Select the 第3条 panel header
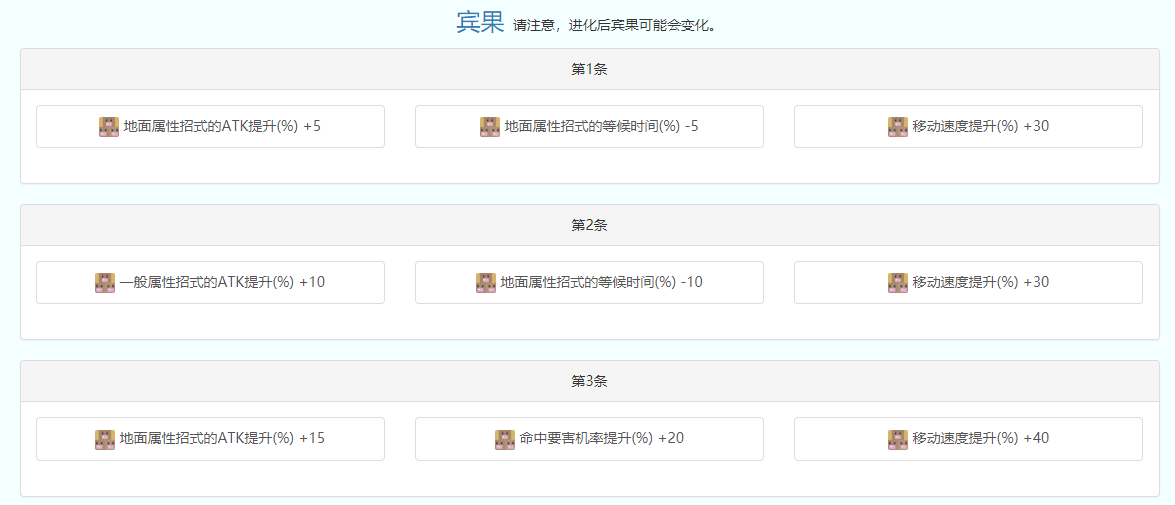The height and width of the screenshot is (505, 1175). [589, 382]
